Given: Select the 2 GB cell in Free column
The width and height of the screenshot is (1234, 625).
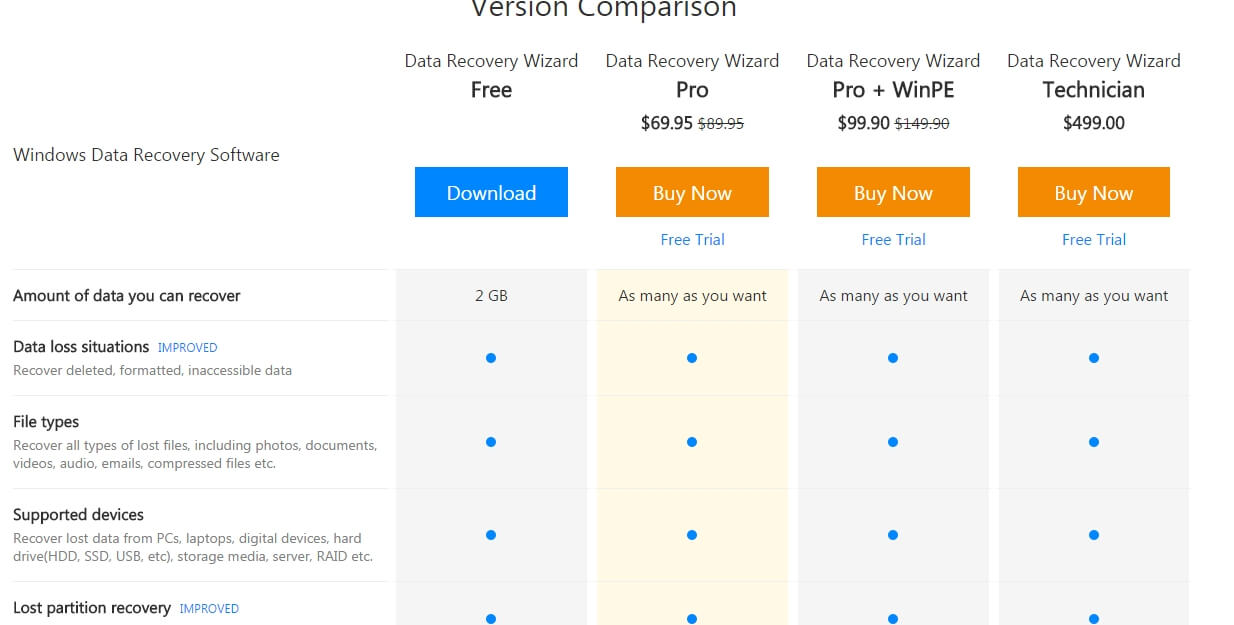Looking at the screenshot, I should pyautogui.click(x=491, y=295).
